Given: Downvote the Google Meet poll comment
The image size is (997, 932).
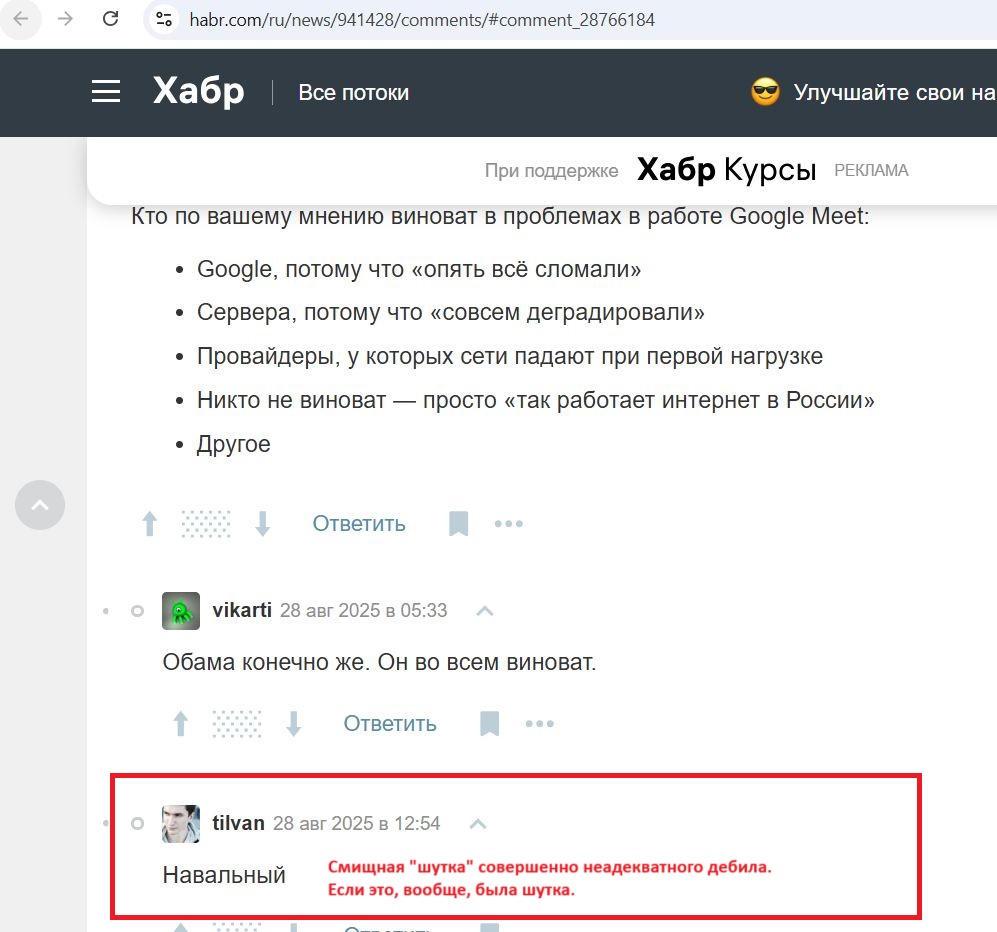Looking at the screenshot, I should tap(263, 524).
